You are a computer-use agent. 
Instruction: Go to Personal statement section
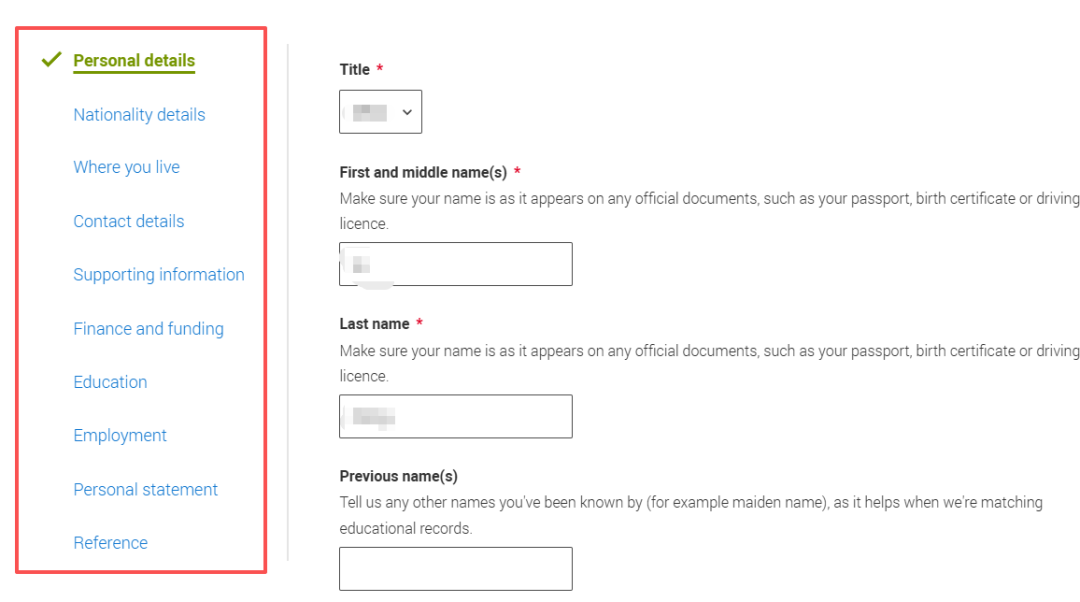pos(145,490)
